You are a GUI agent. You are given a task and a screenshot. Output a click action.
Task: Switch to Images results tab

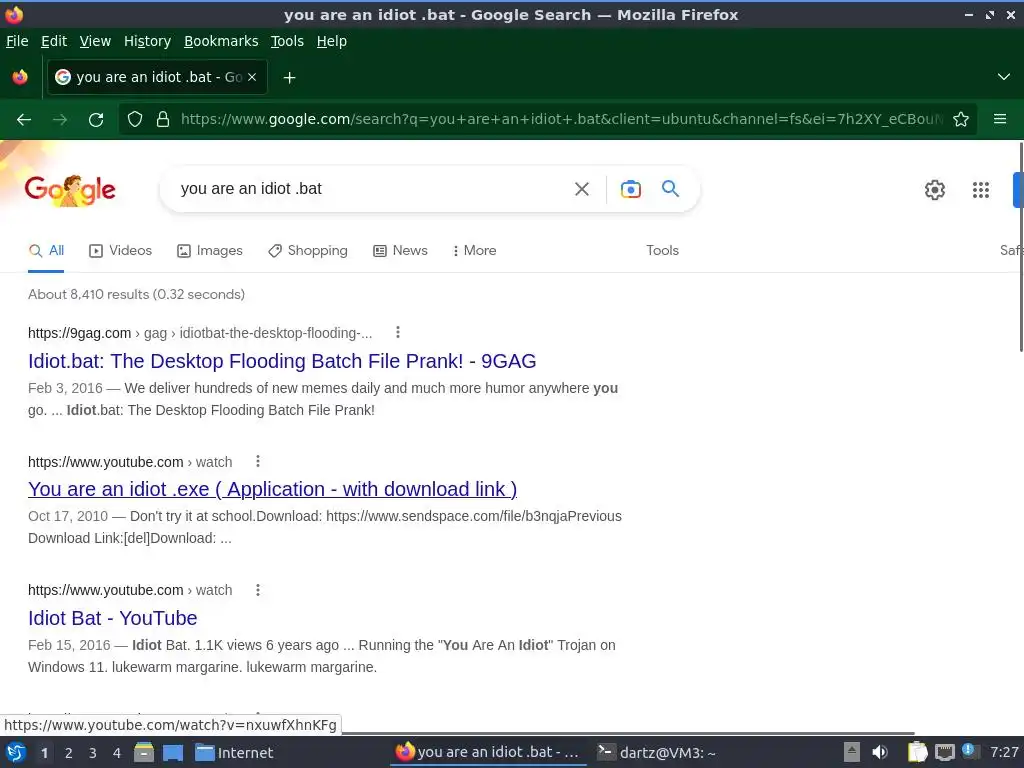tap(210, 251)
